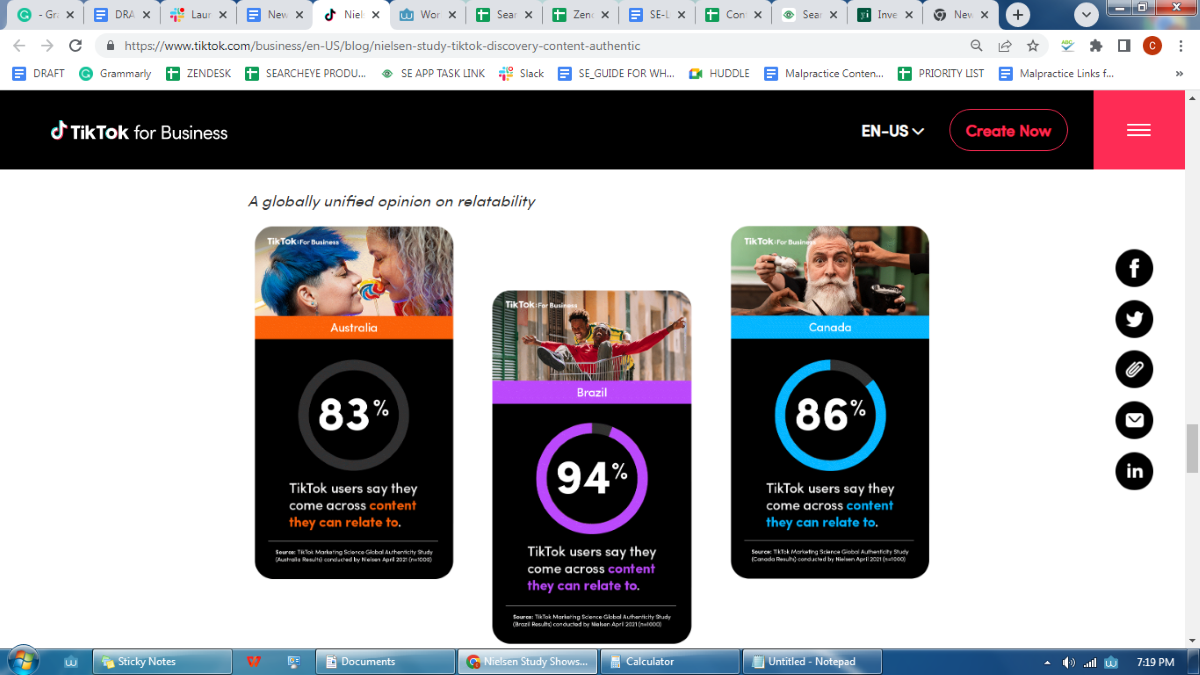Share article on Facebook

coord(1134,268)
